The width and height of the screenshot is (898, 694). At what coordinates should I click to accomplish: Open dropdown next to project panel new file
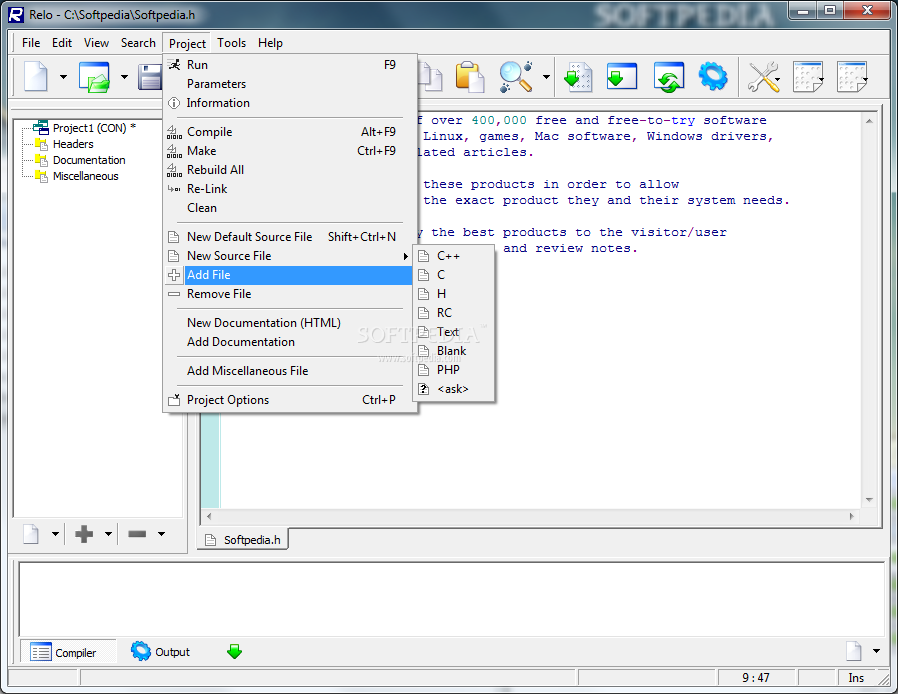(55, 534)
